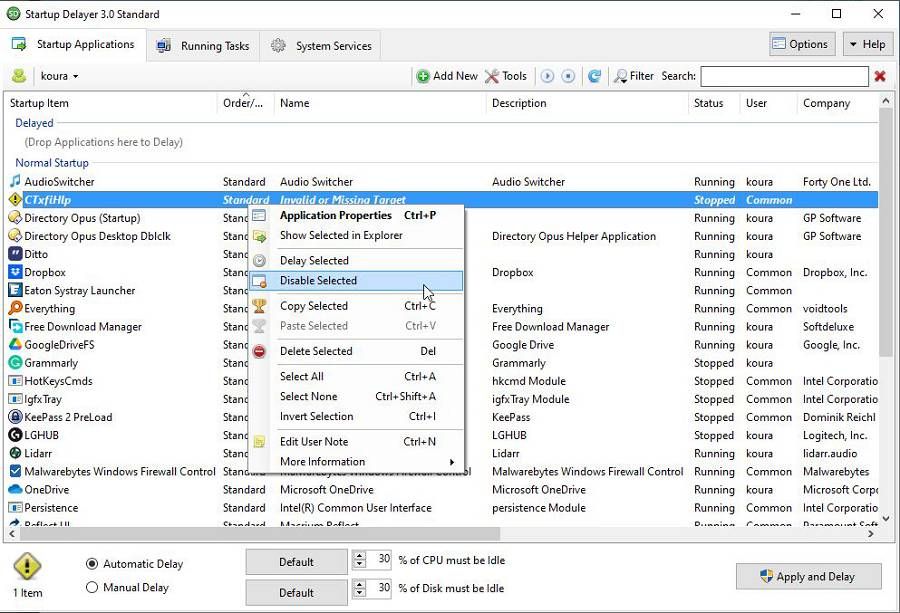Viewport: 900px width, 613px height.
Task: Click the red X to clear the search
Action: 878,75
